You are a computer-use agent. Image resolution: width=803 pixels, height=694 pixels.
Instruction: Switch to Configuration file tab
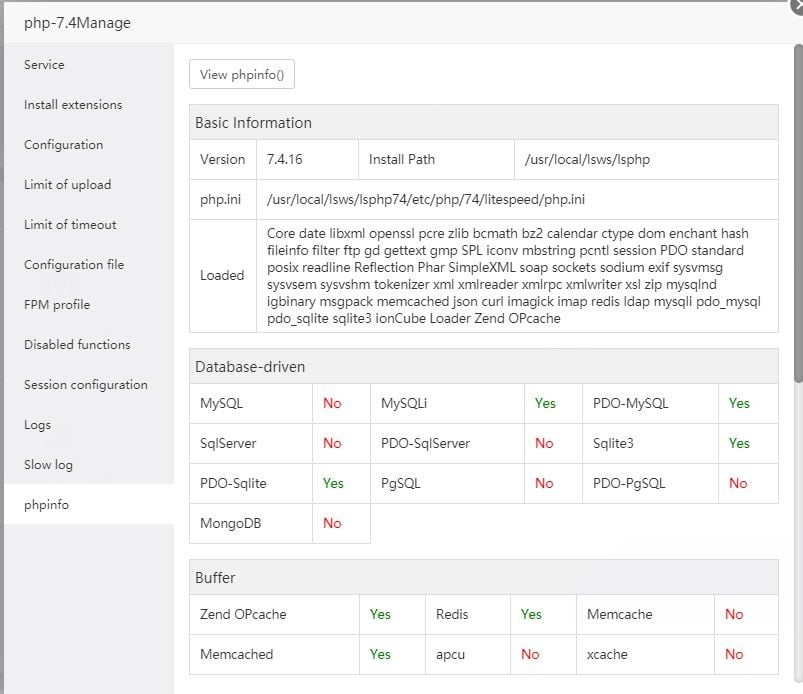[x=74, y=264]
